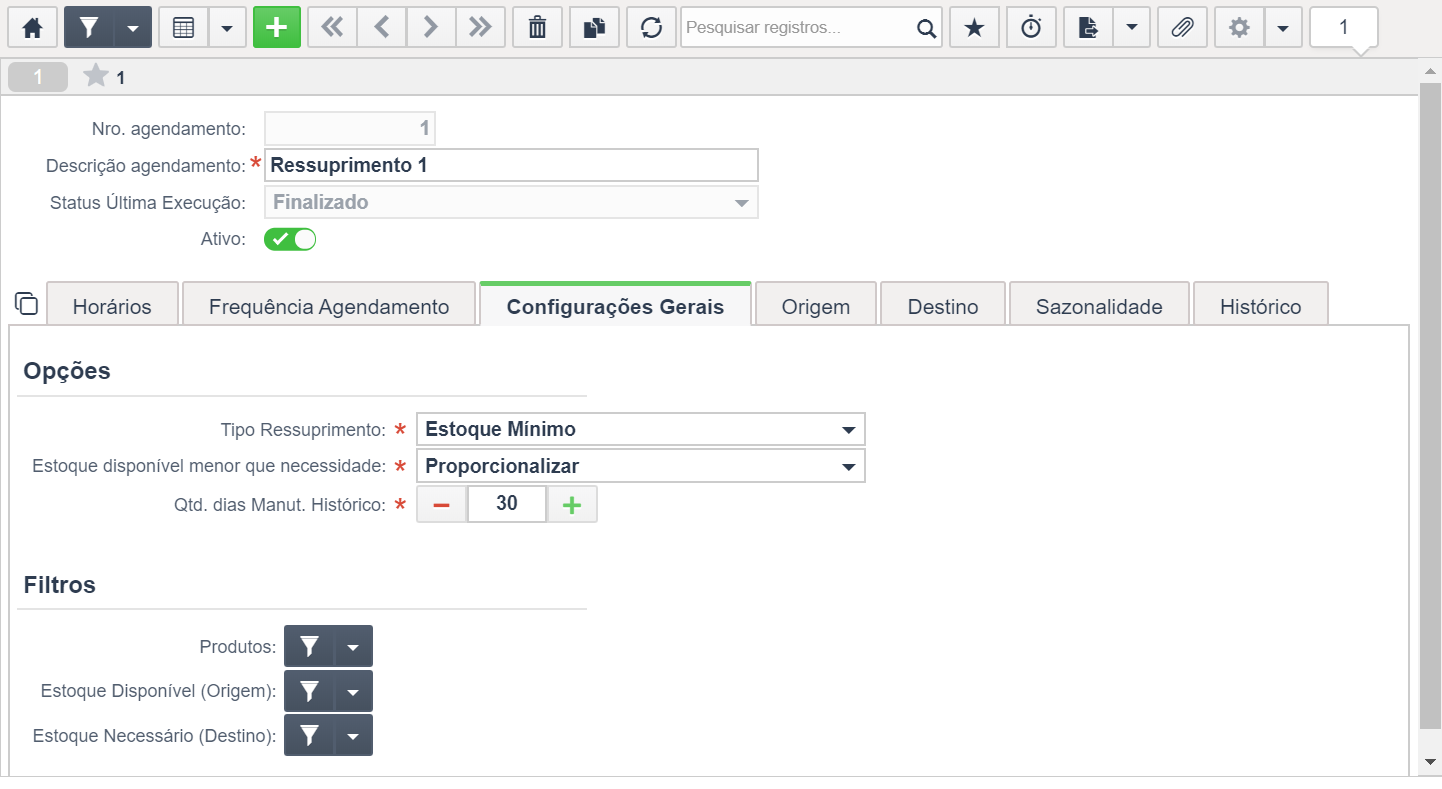Toggle the Ativo switch
The width and height of the screenshot is (1442, 789).
pos(290,239)
